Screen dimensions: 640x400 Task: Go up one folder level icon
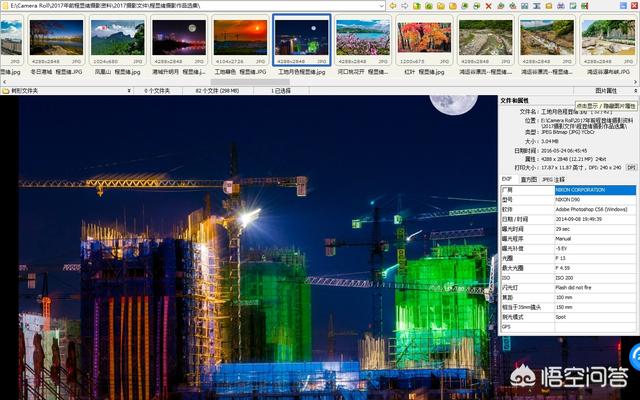pos(416,6)
